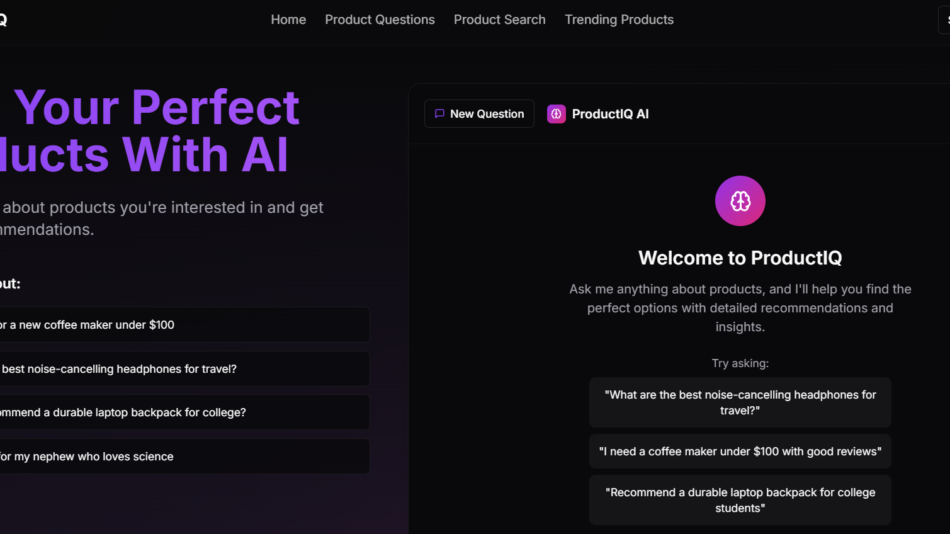Click the chat bubble icon in New Question

(x=439, y=114)
